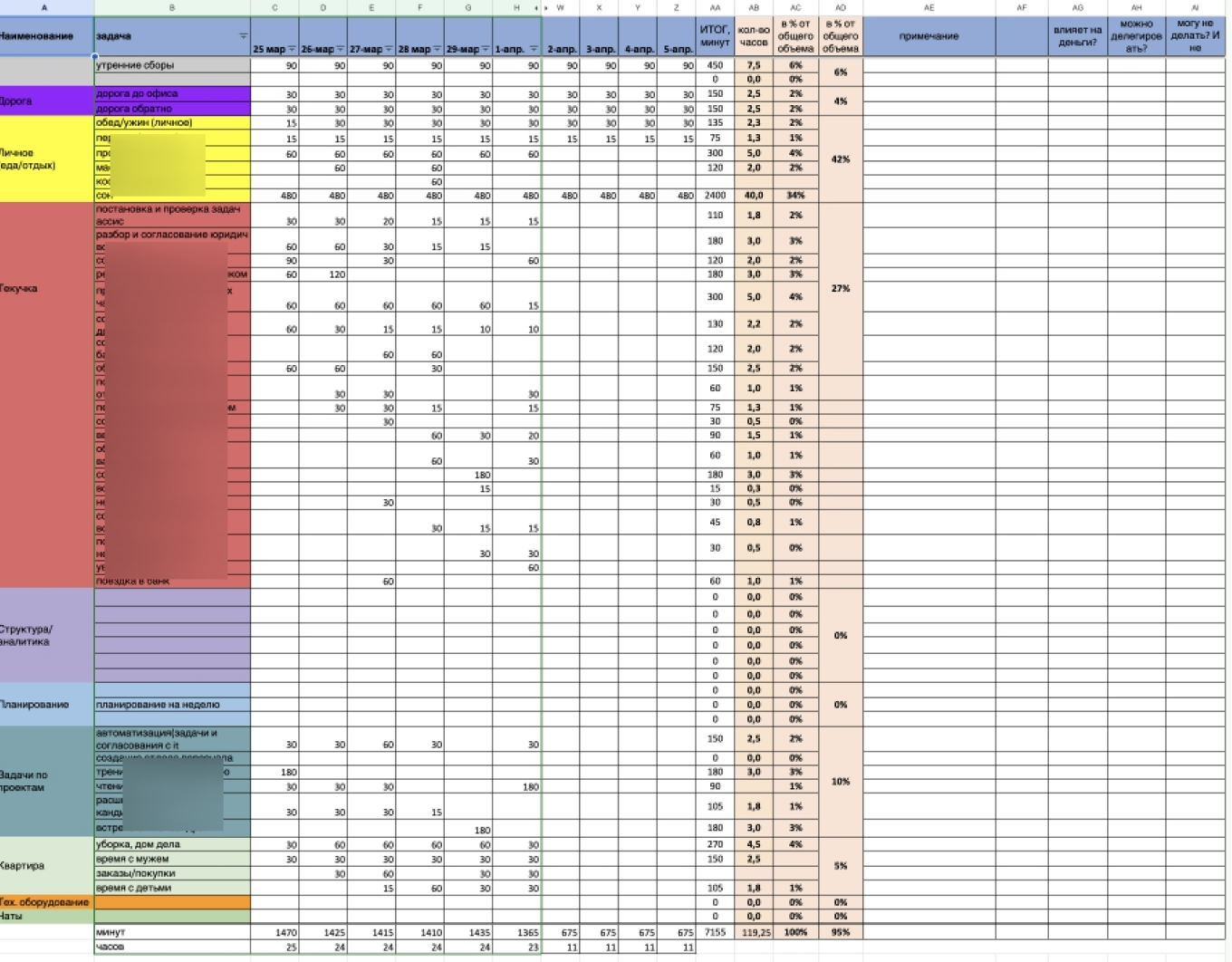Click the примечание header cell
The width and height of the screenshot is (1232, 962).
(929, 36)
